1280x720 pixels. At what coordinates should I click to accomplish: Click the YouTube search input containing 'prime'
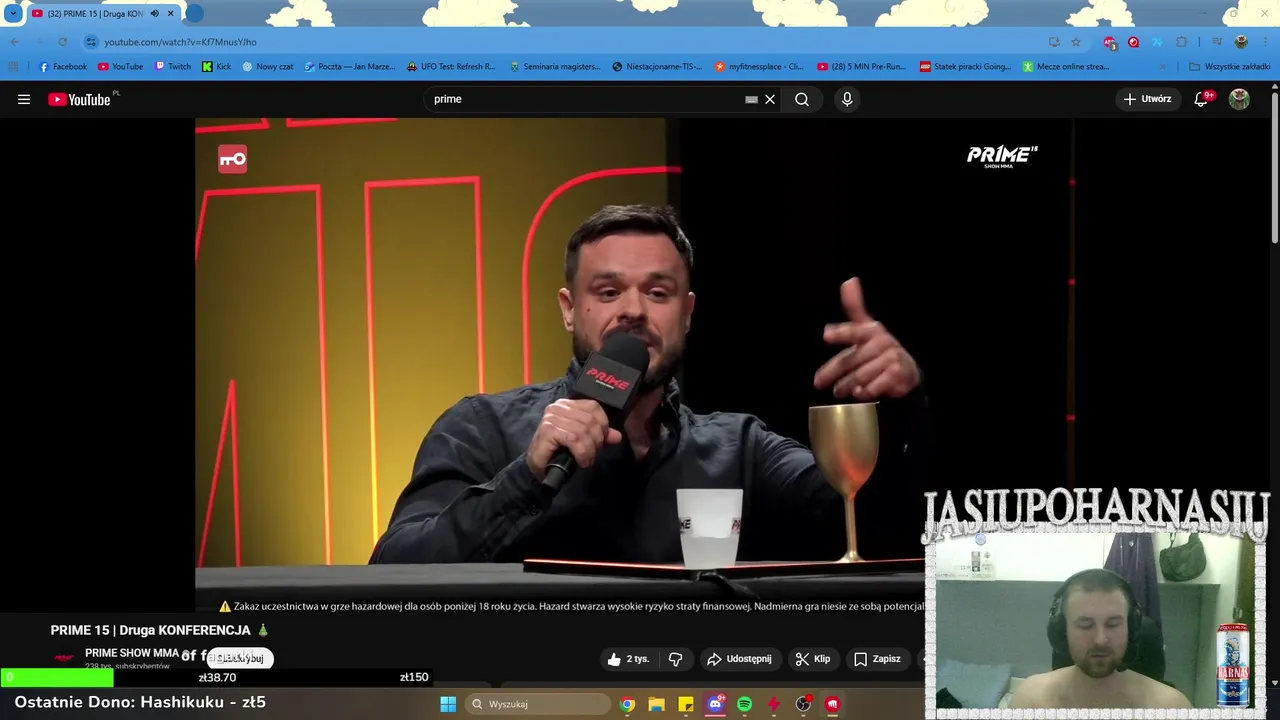coord(588,99)
